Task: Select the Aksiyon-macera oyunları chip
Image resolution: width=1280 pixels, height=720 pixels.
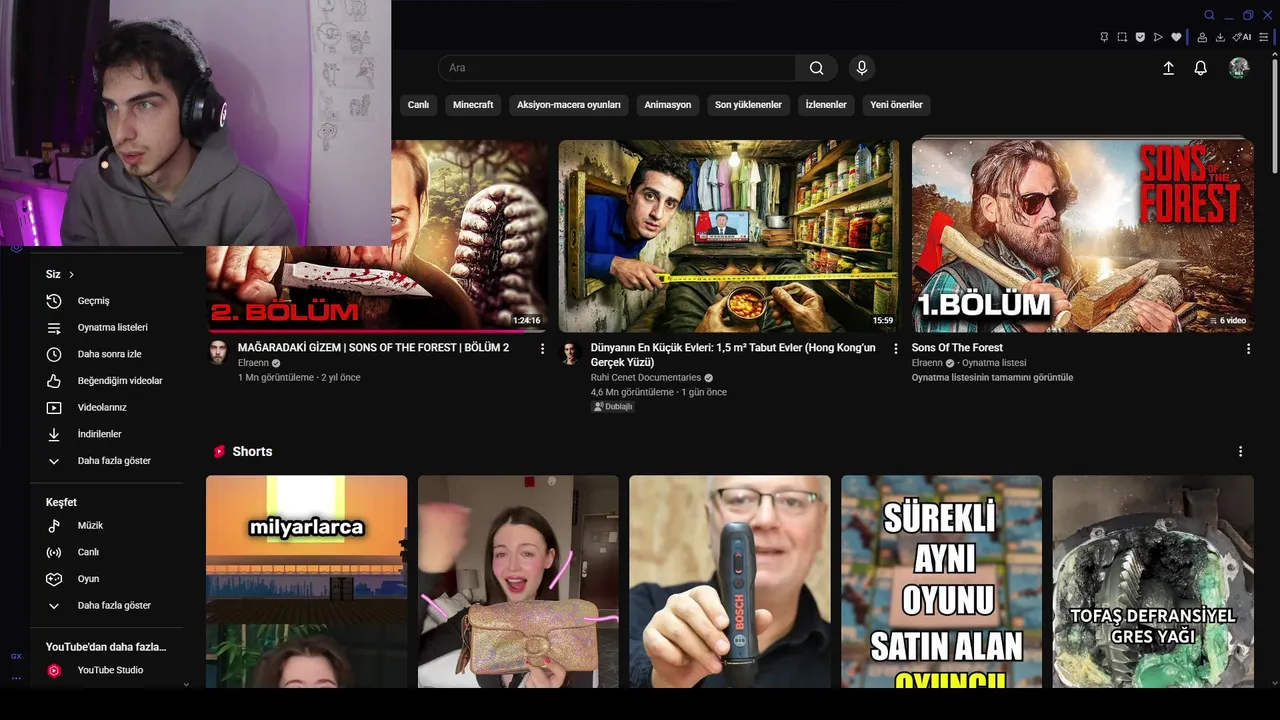Action: [x=569, y=105]
